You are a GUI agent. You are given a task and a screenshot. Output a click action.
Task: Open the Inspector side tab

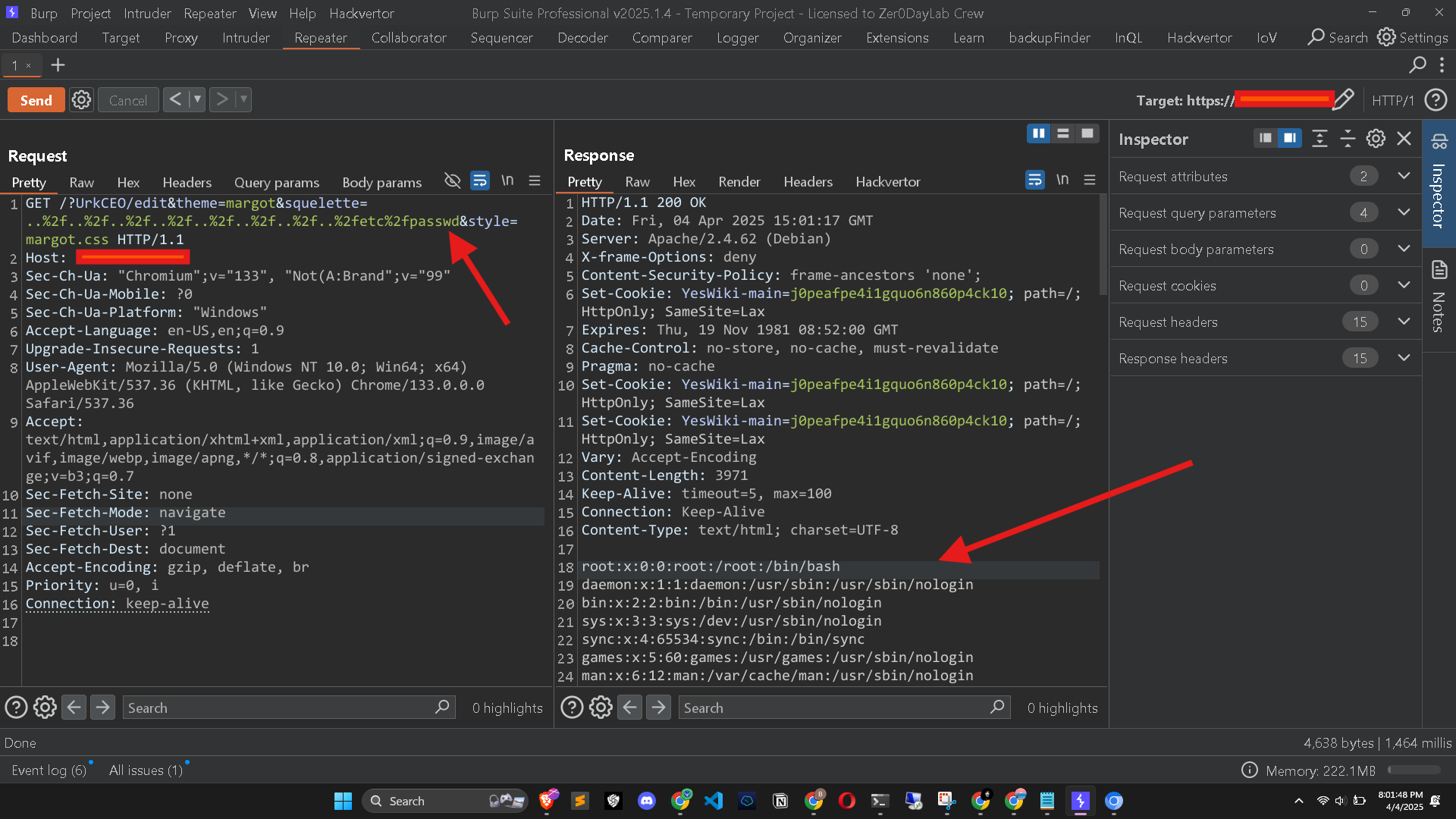pos(1439,182)
